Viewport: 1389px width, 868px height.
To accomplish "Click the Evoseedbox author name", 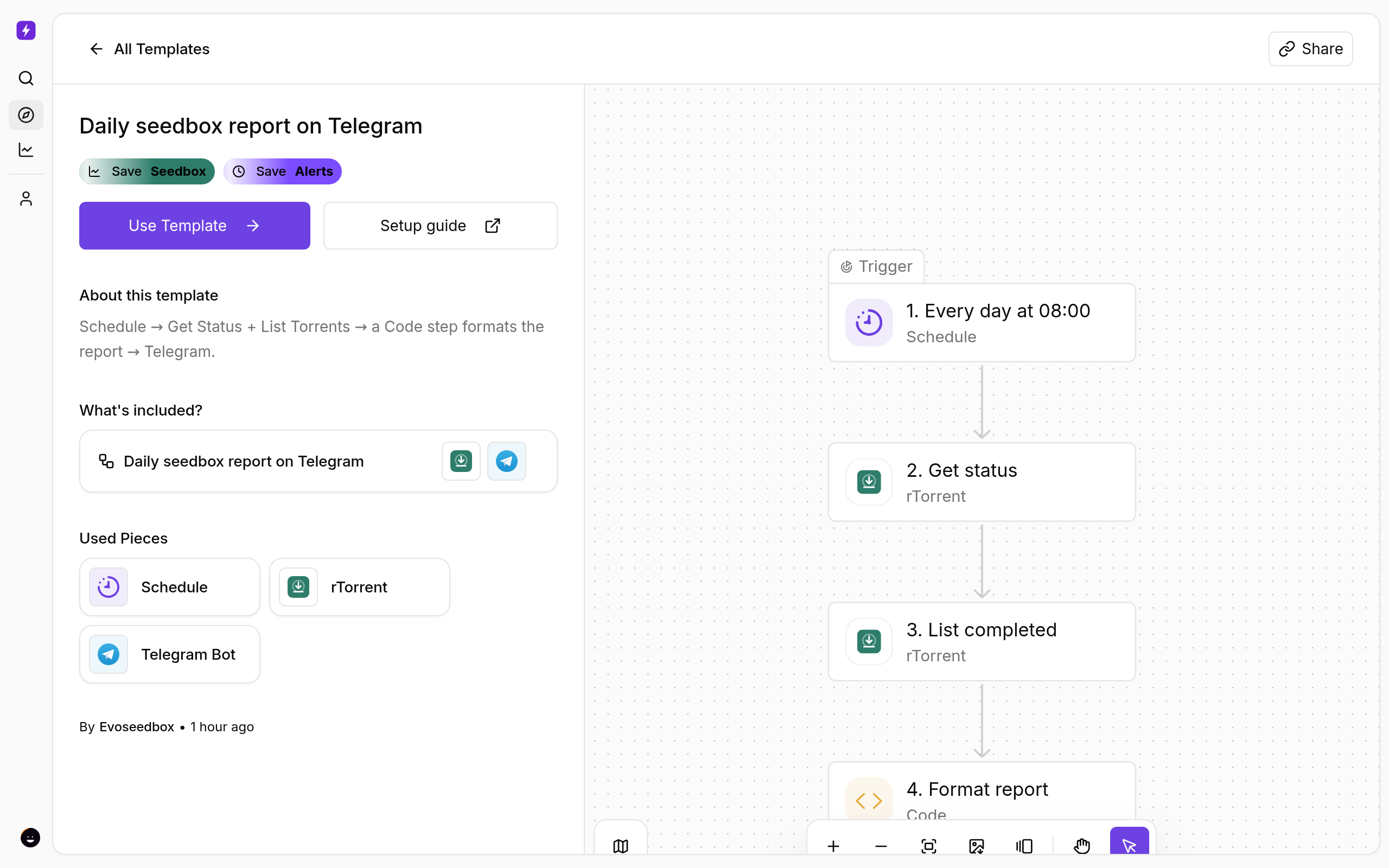I will (137, 727).
